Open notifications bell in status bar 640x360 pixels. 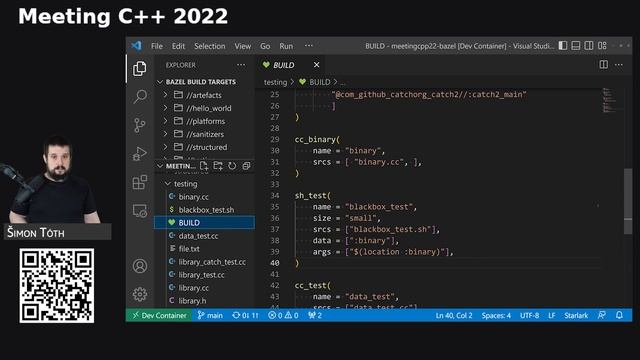pos(619,315)
